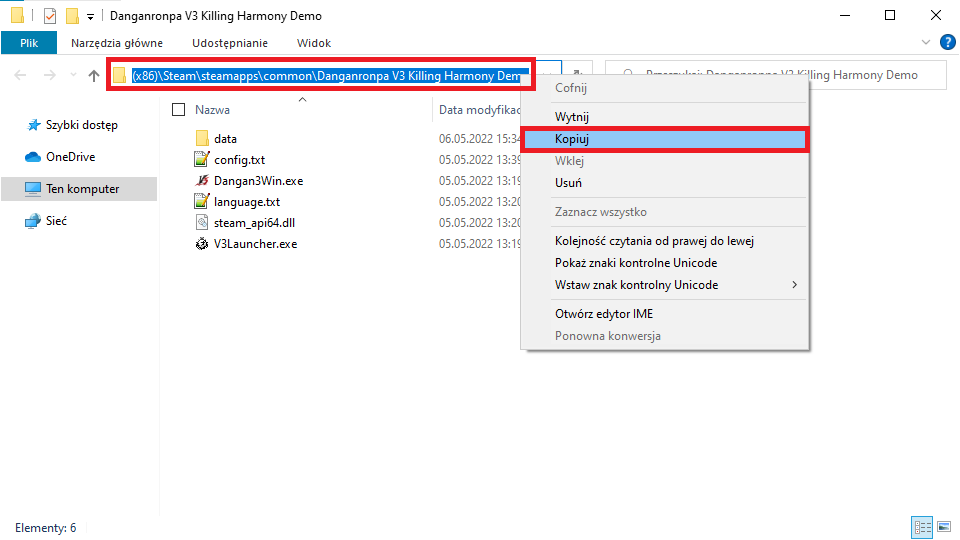The height and width of the screenshot is (540, 960).
Task: Click the Copy (Kopiuj) context menu entry
Action: point(665,139)
